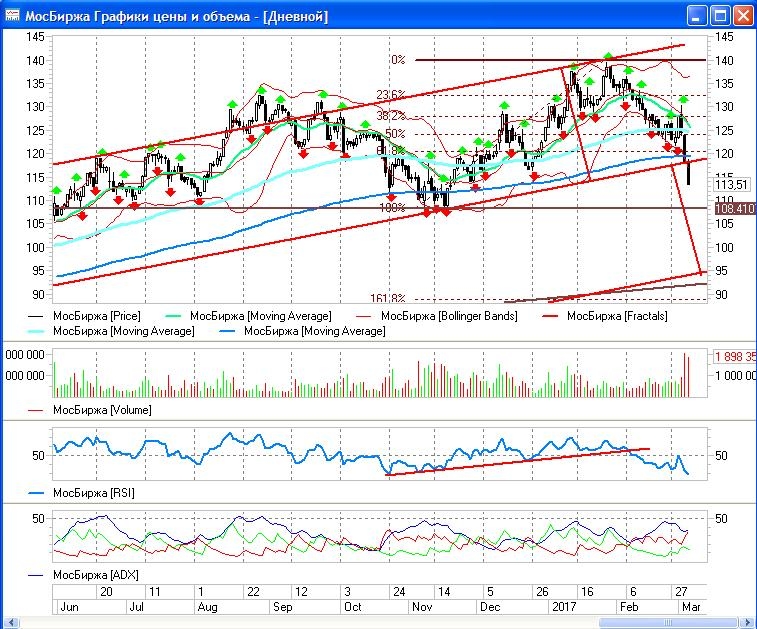This screenshot has width=757, height=629.
Task: Close the МосБиржа chart window
Action: 743,16
